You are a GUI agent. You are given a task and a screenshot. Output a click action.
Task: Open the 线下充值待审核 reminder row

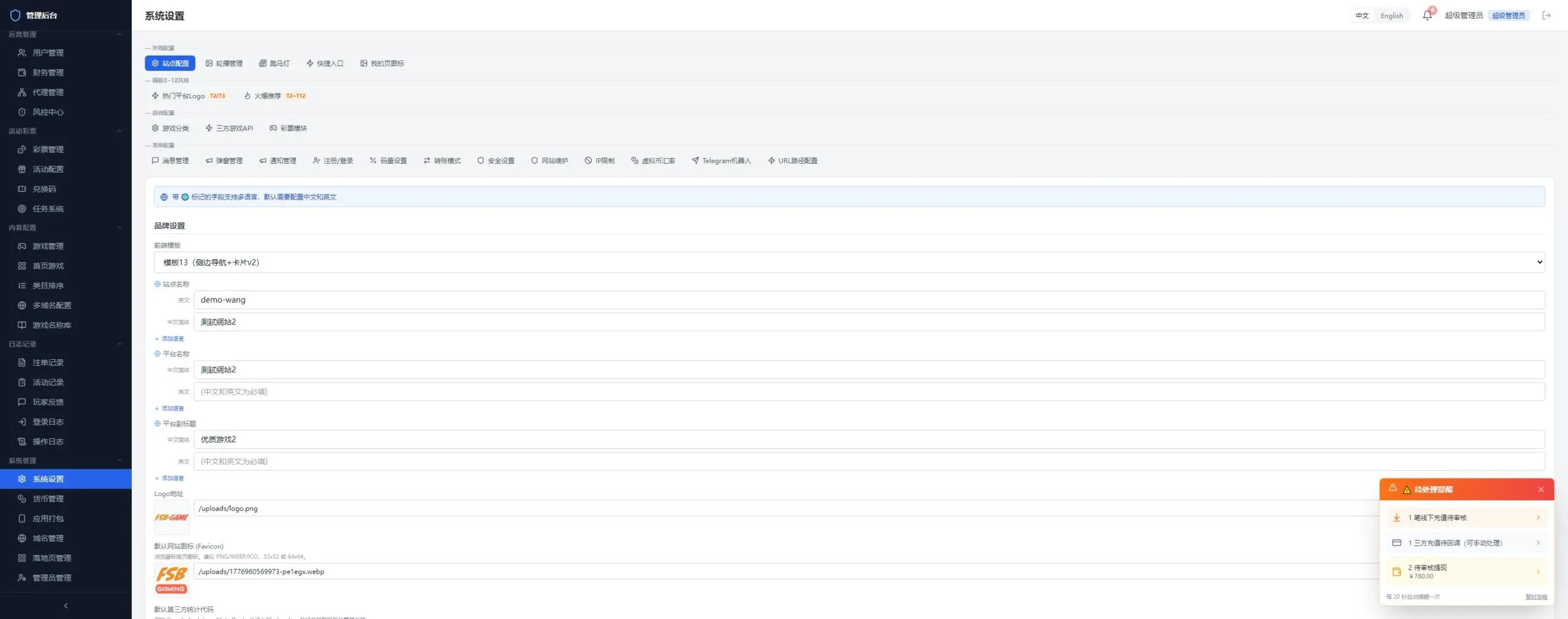pyautogui.click(x=1467, y=517)
